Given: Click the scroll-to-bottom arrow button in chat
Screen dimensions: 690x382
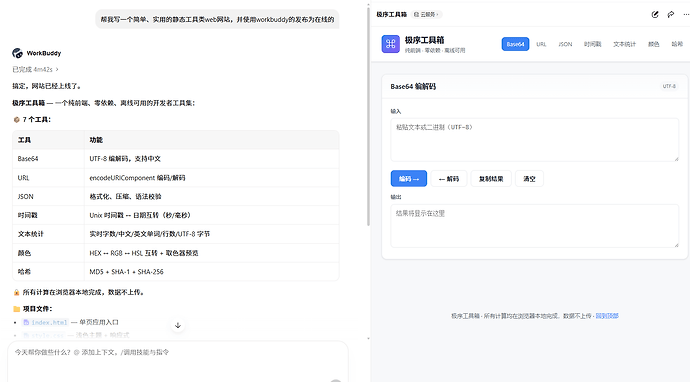Looking at the screenshot, I should click(x=178, y=325).
